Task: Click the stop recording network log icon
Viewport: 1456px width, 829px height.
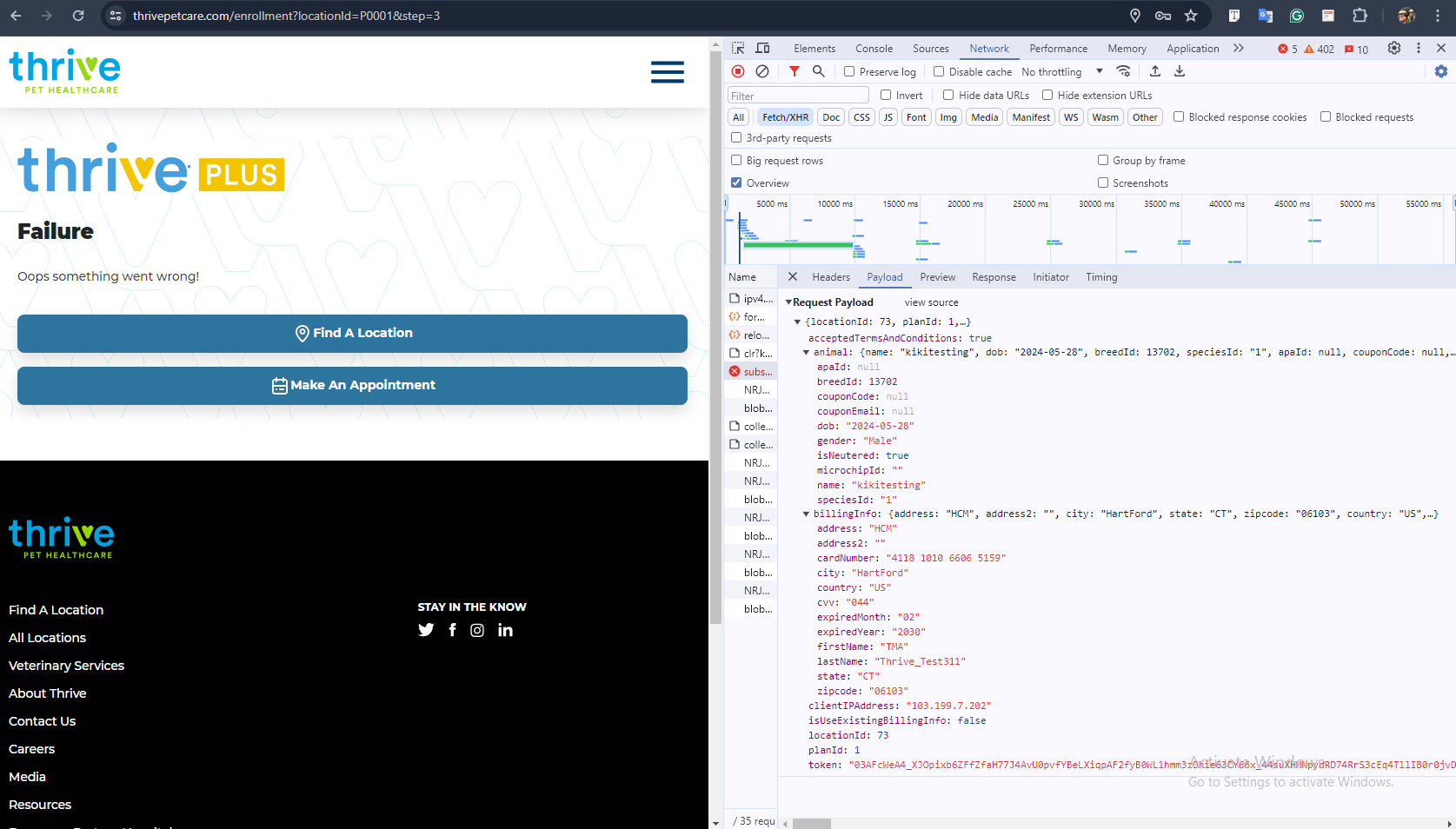Action: click(738, 71)
